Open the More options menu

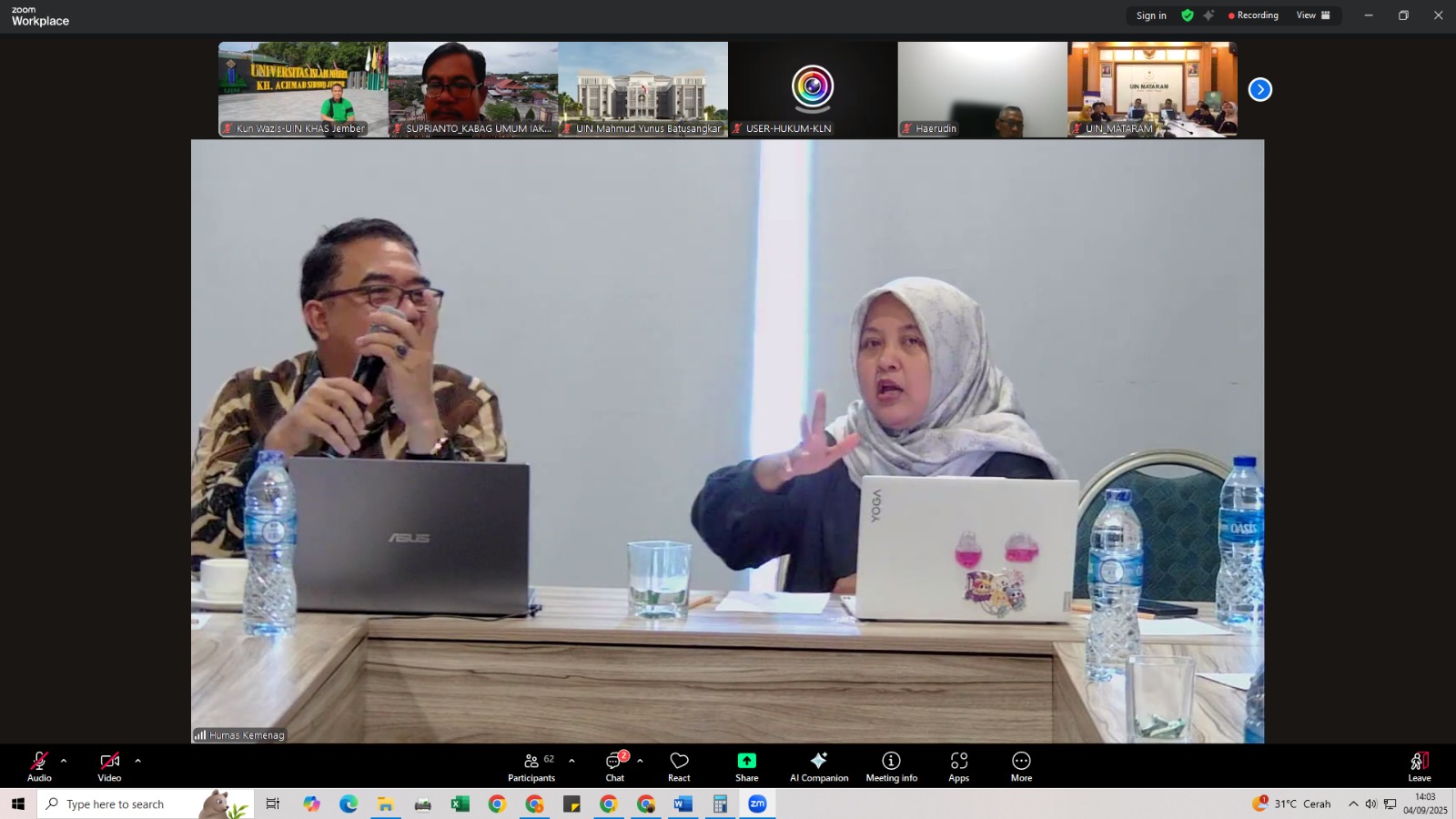(x=1021, y=765)
